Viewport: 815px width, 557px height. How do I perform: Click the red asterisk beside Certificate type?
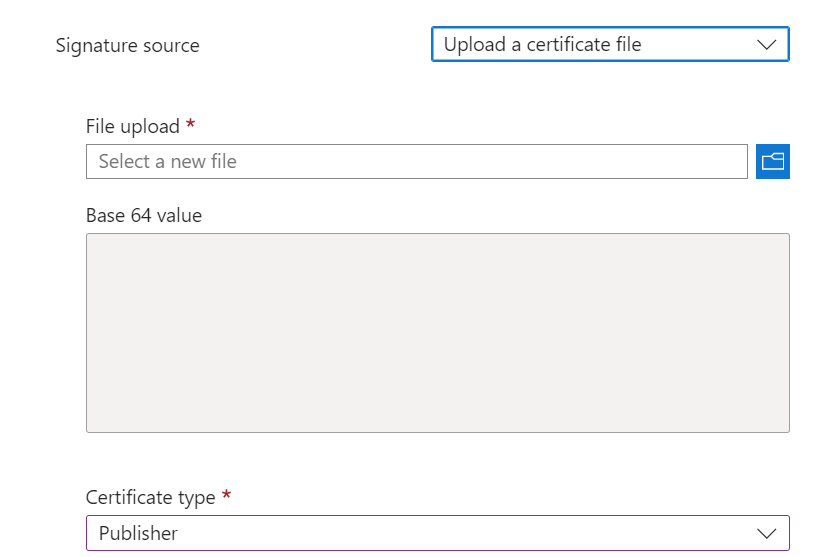coord(226,496)
